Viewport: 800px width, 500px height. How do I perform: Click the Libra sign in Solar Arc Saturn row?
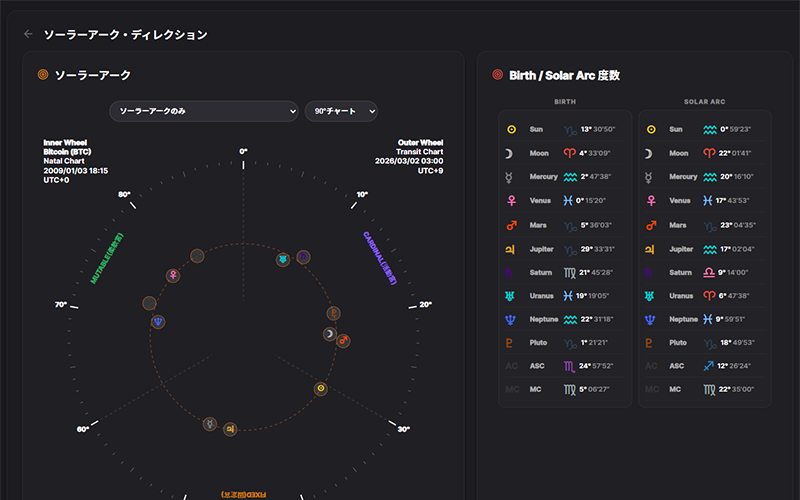pyautogui.click(x=709, y=272)
